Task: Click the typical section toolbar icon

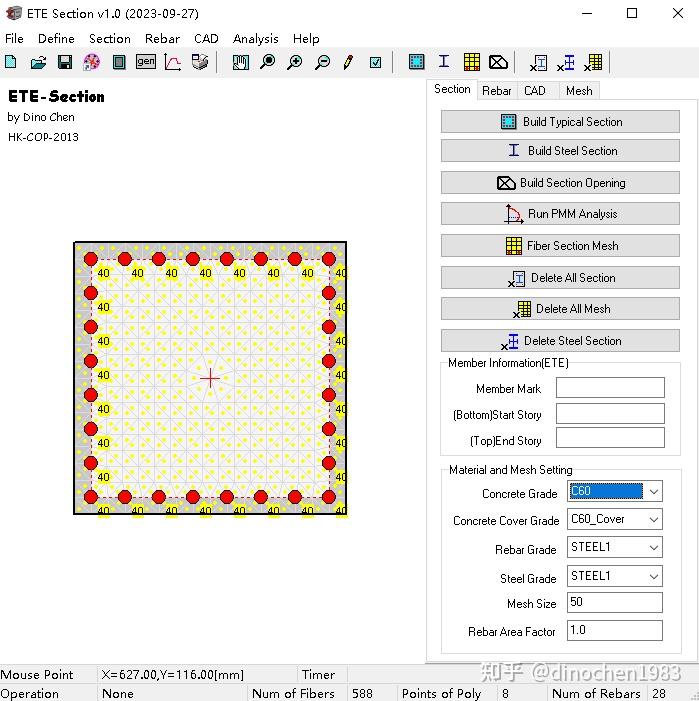Action: point(417,61)
